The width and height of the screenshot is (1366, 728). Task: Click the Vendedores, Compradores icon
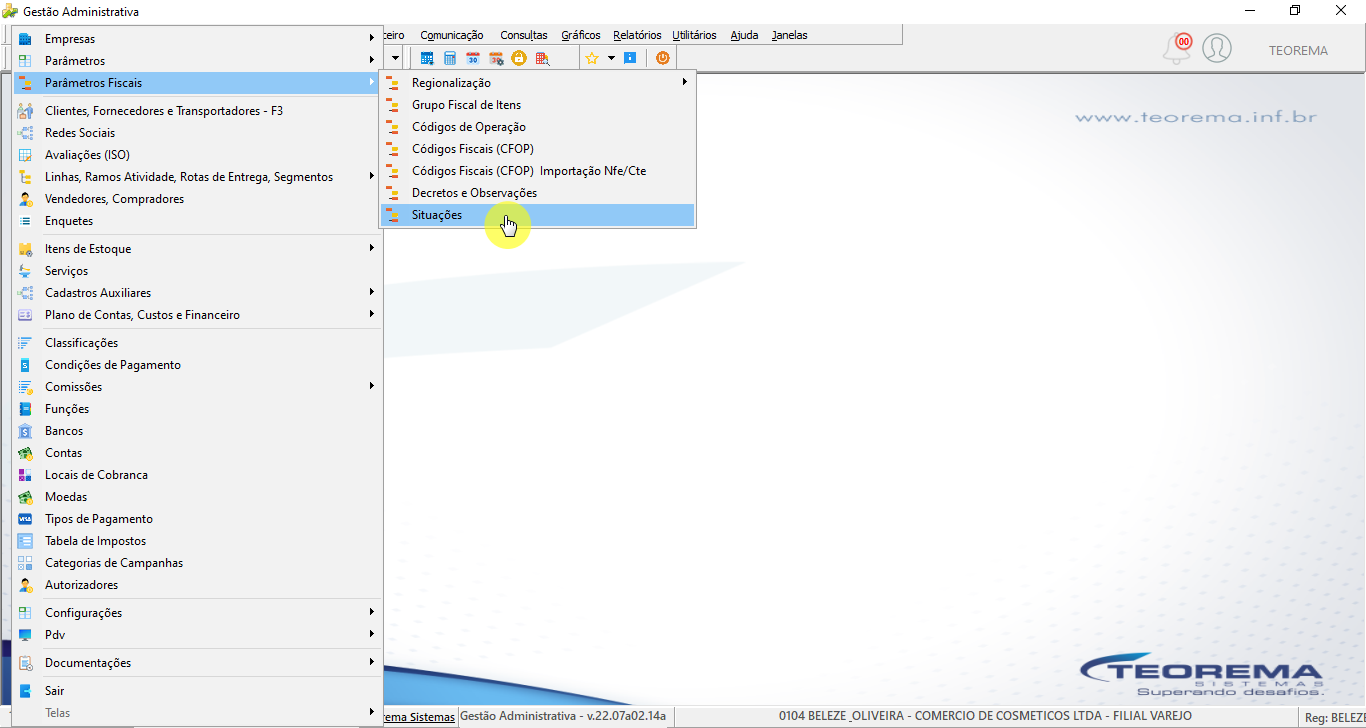25,199
